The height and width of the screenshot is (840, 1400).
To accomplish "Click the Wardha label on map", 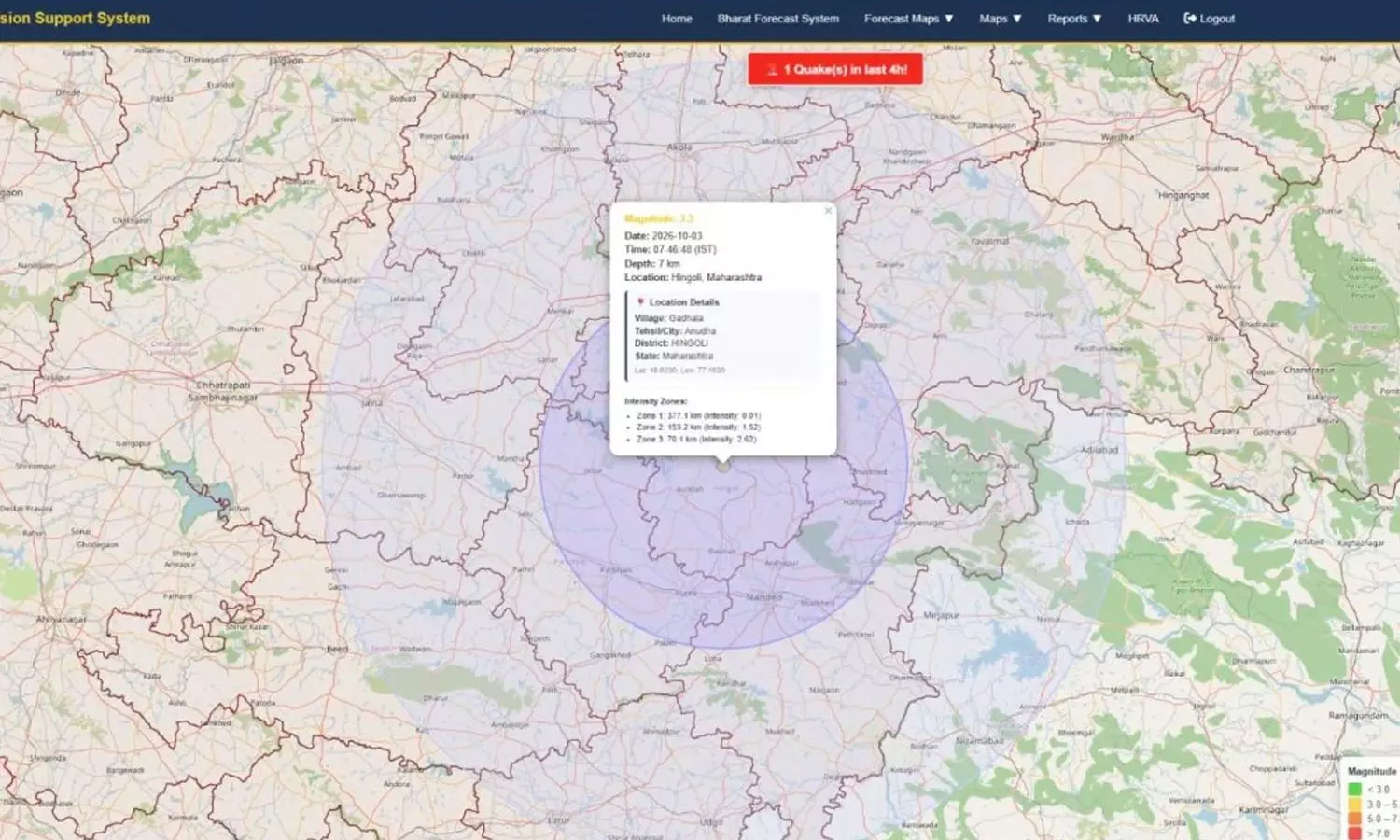I will click(x=1117, y=137).
